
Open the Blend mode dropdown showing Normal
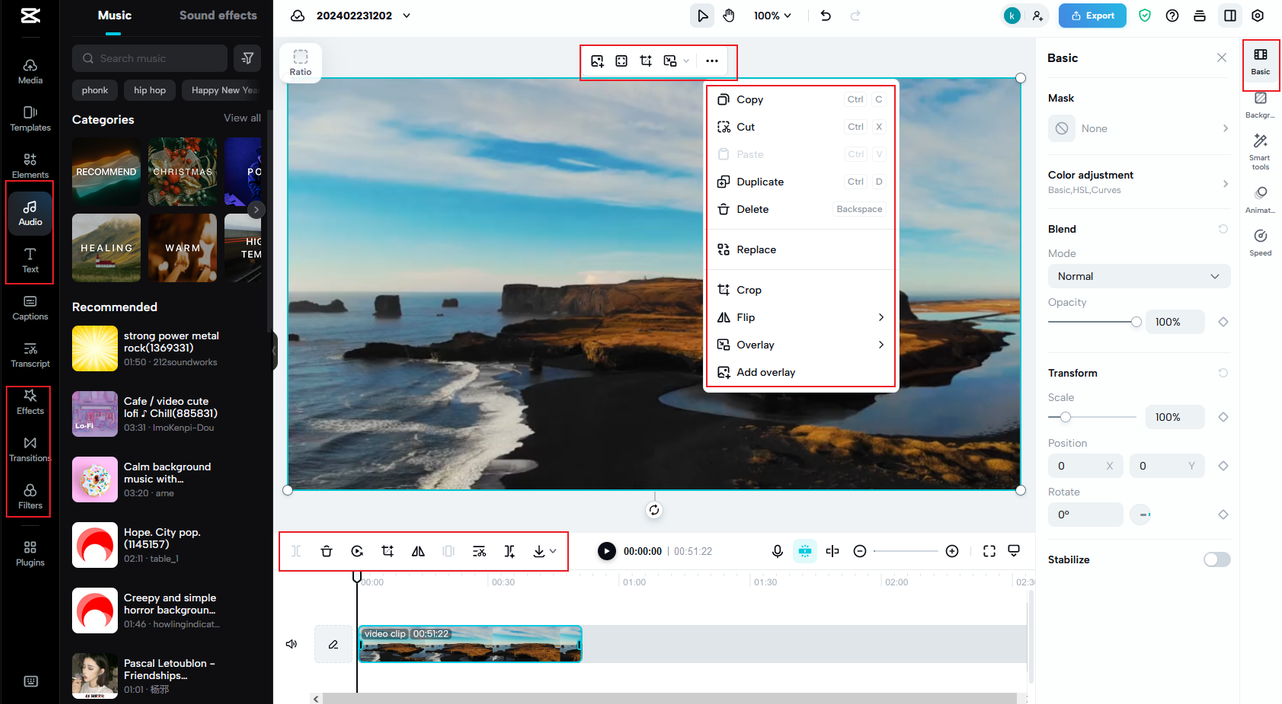pos(1138,276)
